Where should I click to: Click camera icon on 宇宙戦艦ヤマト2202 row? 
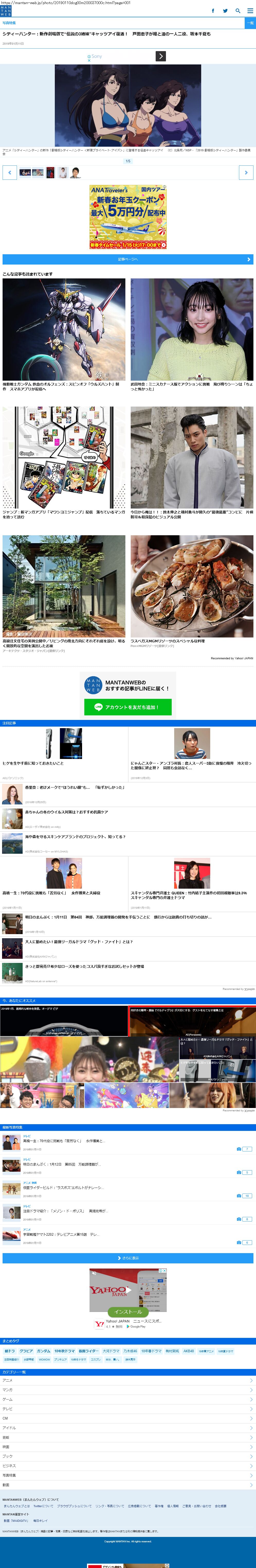(239, 1242)
